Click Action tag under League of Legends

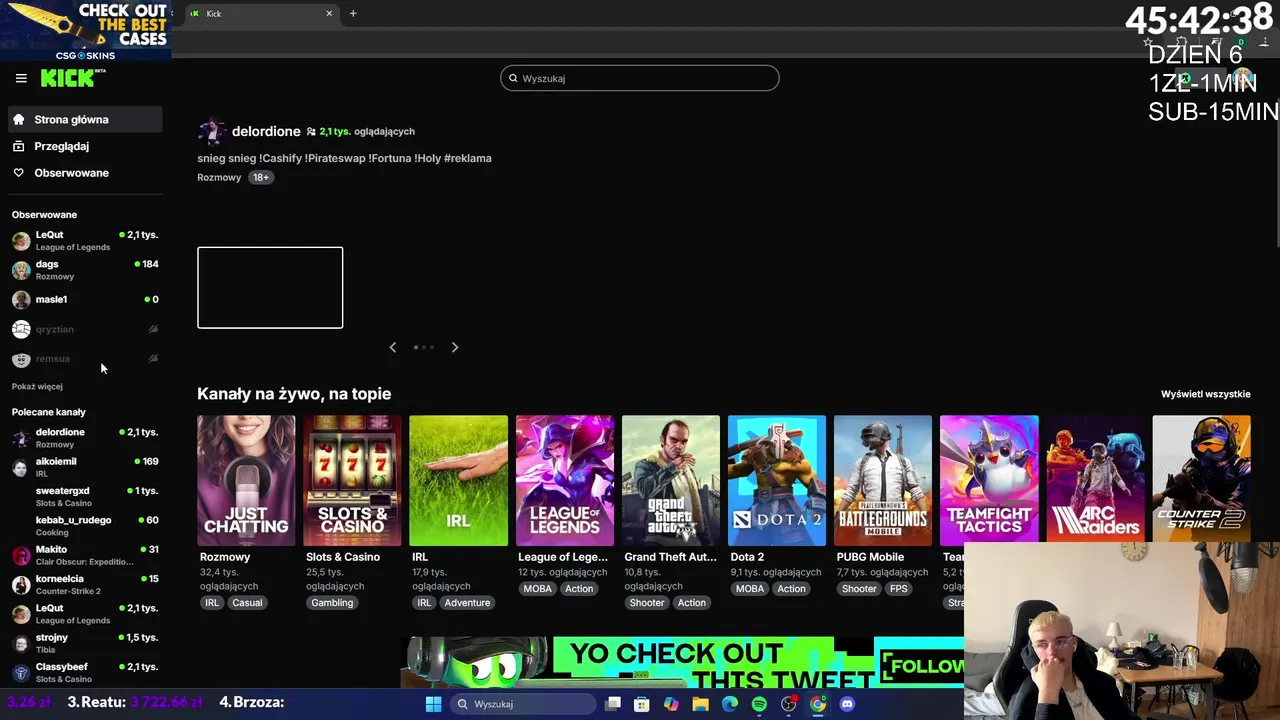pyautogui.click(x=579, y=589)
